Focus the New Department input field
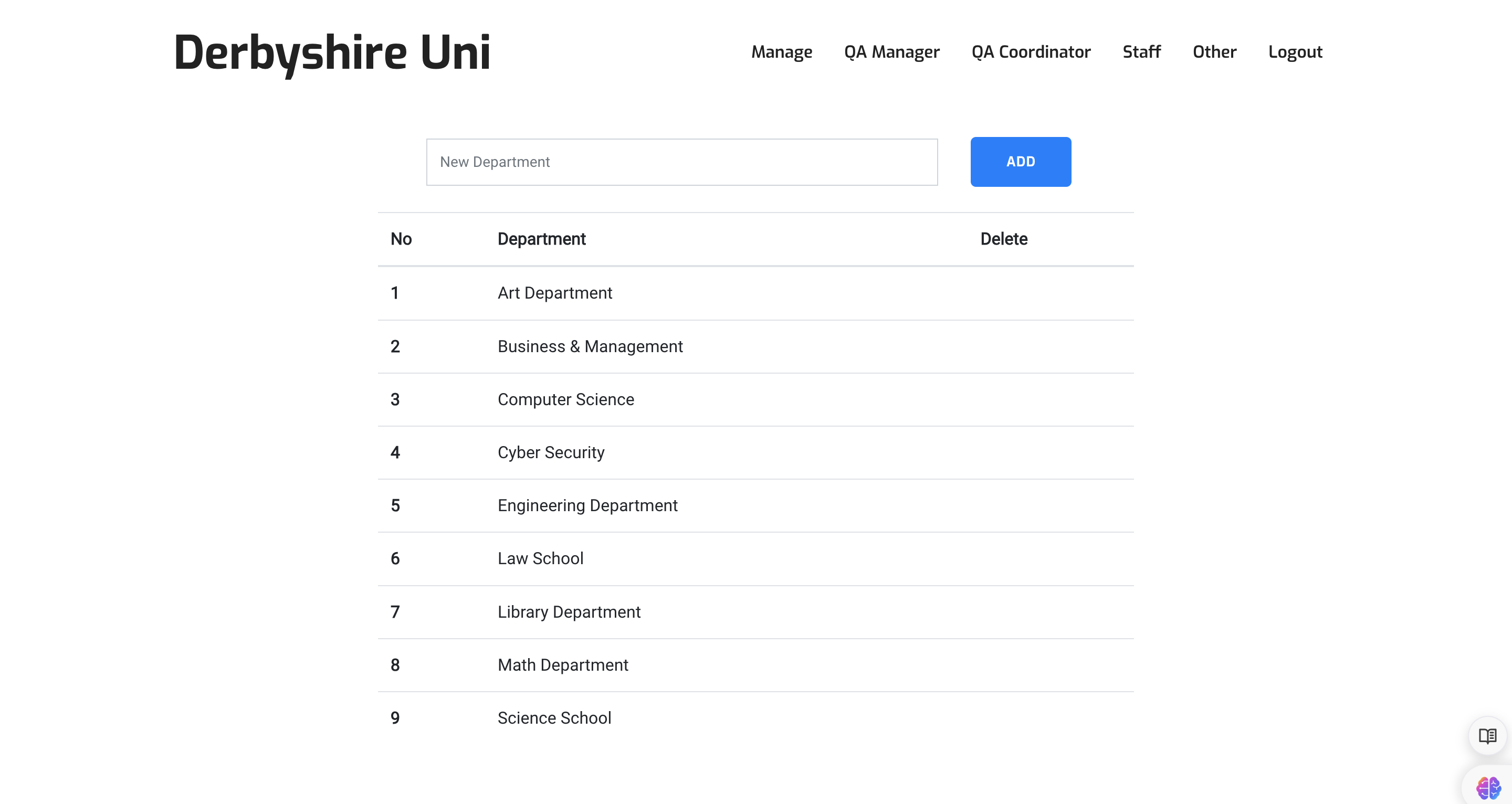 [x=681, y=162]
